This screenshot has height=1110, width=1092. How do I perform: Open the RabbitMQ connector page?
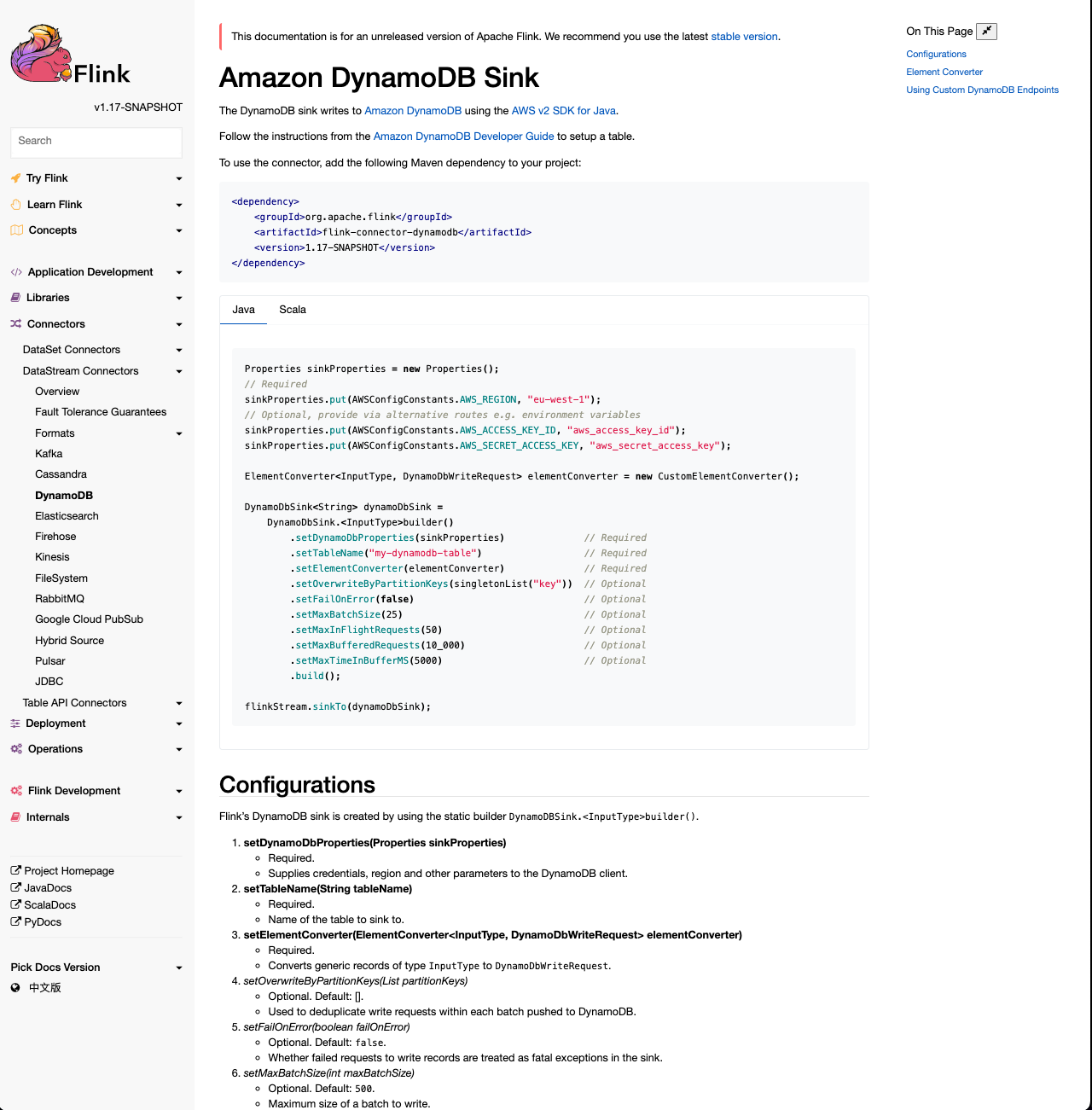(x=60, y=599)
